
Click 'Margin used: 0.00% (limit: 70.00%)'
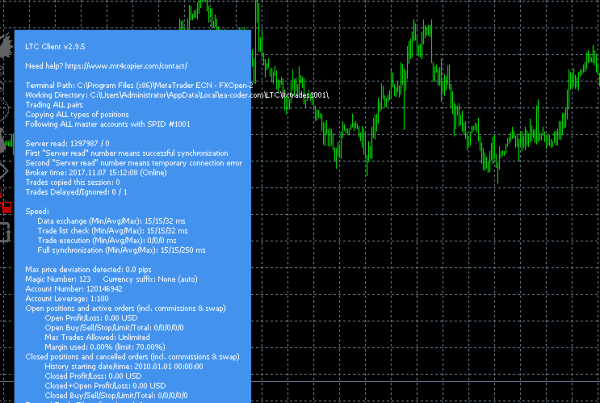[x=105, y=347]
